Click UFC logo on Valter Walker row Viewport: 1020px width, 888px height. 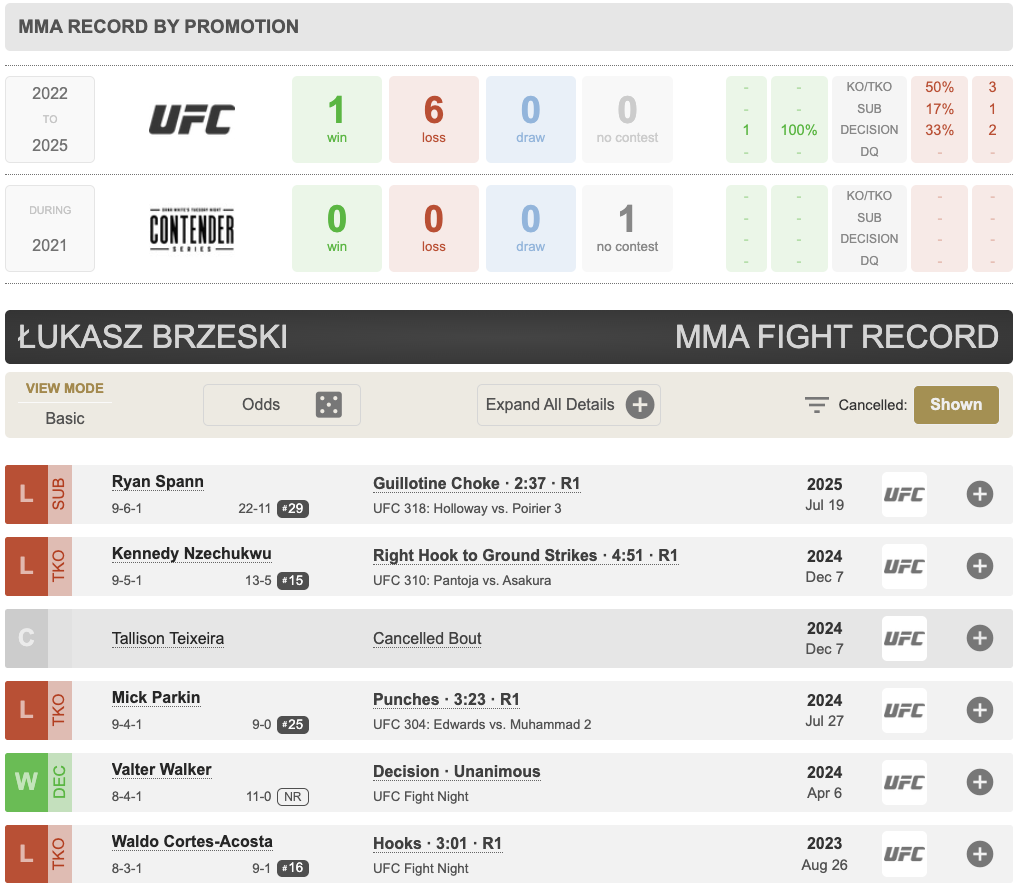[x=904, y=782]
